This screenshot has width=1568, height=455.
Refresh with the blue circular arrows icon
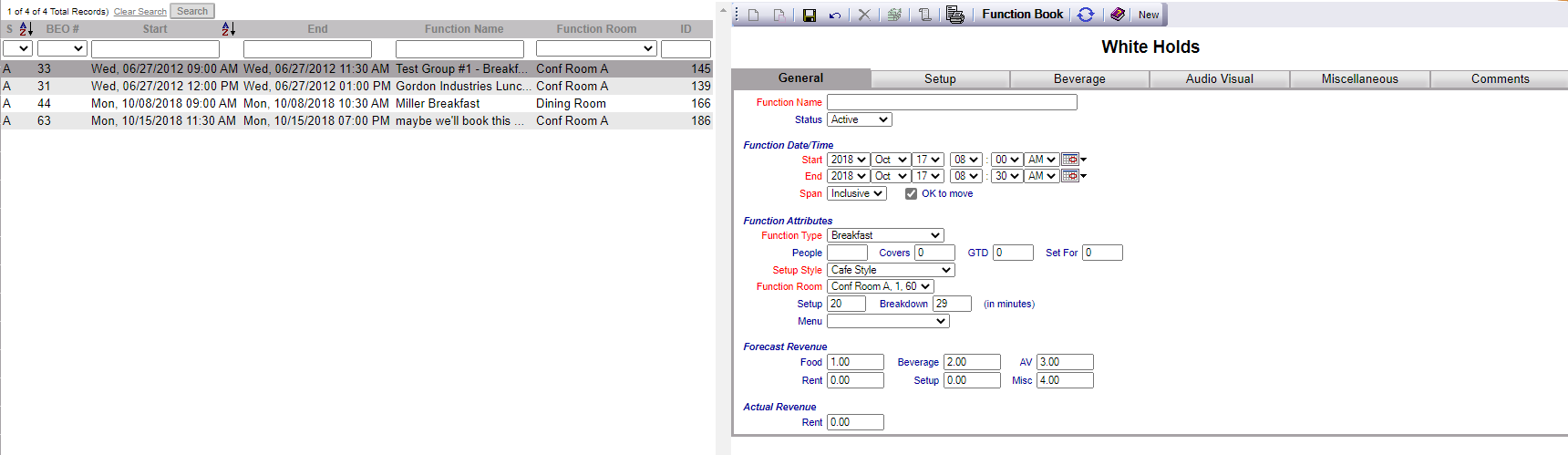(x=1086, y=15)
